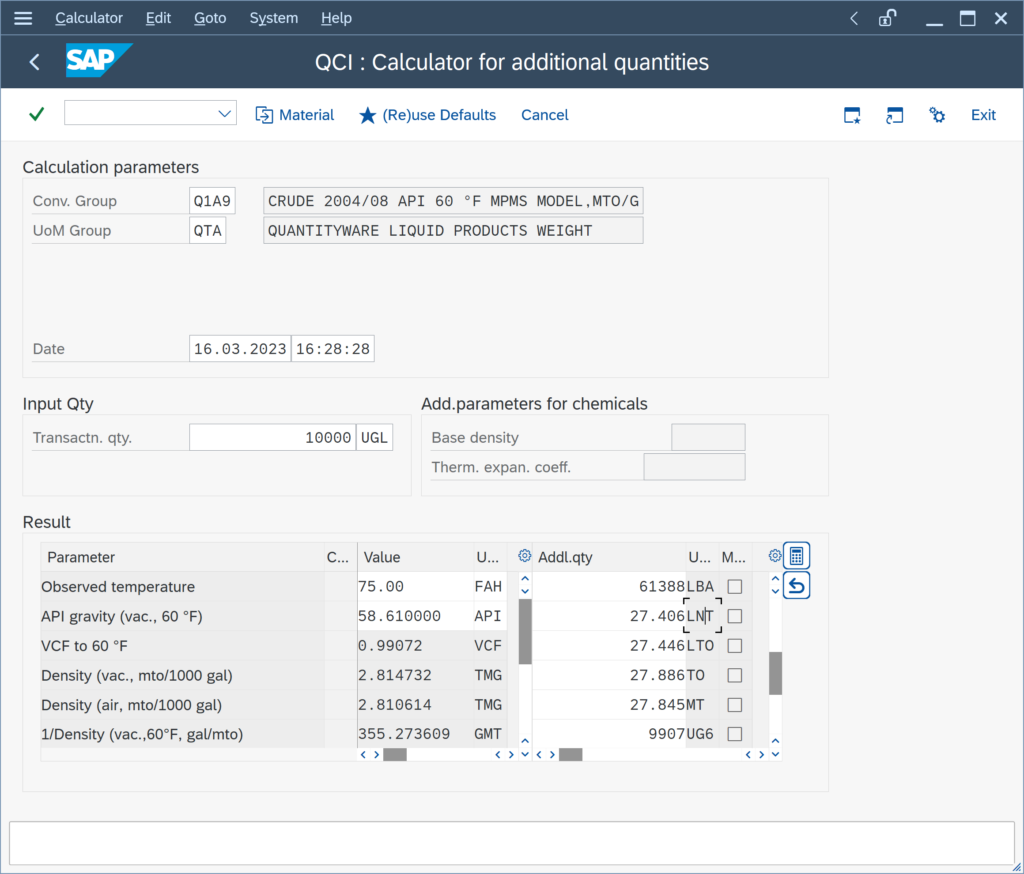Click the API gravity value 58.610000
The image size is (1024, 874).
coord(415,616)
